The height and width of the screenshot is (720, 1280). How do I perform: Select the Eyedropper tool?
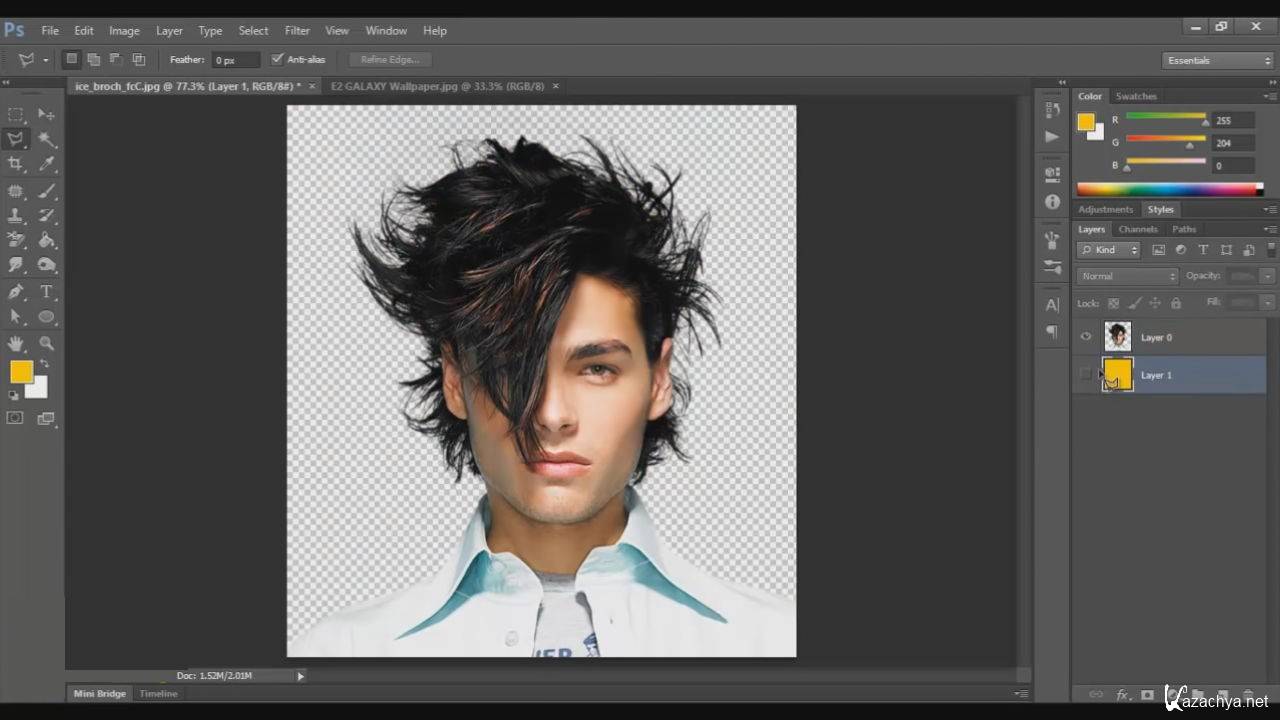(47, 164)
